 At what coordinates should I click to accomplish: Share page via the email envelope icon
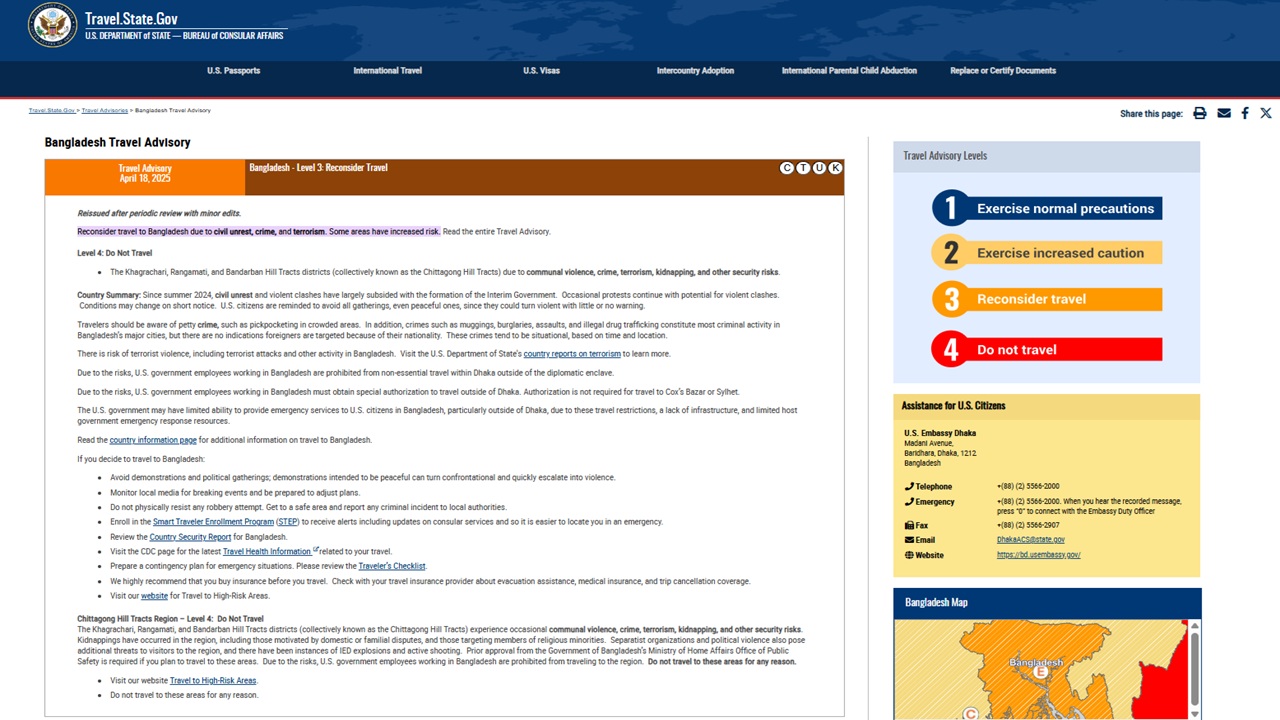(1224, 114)
